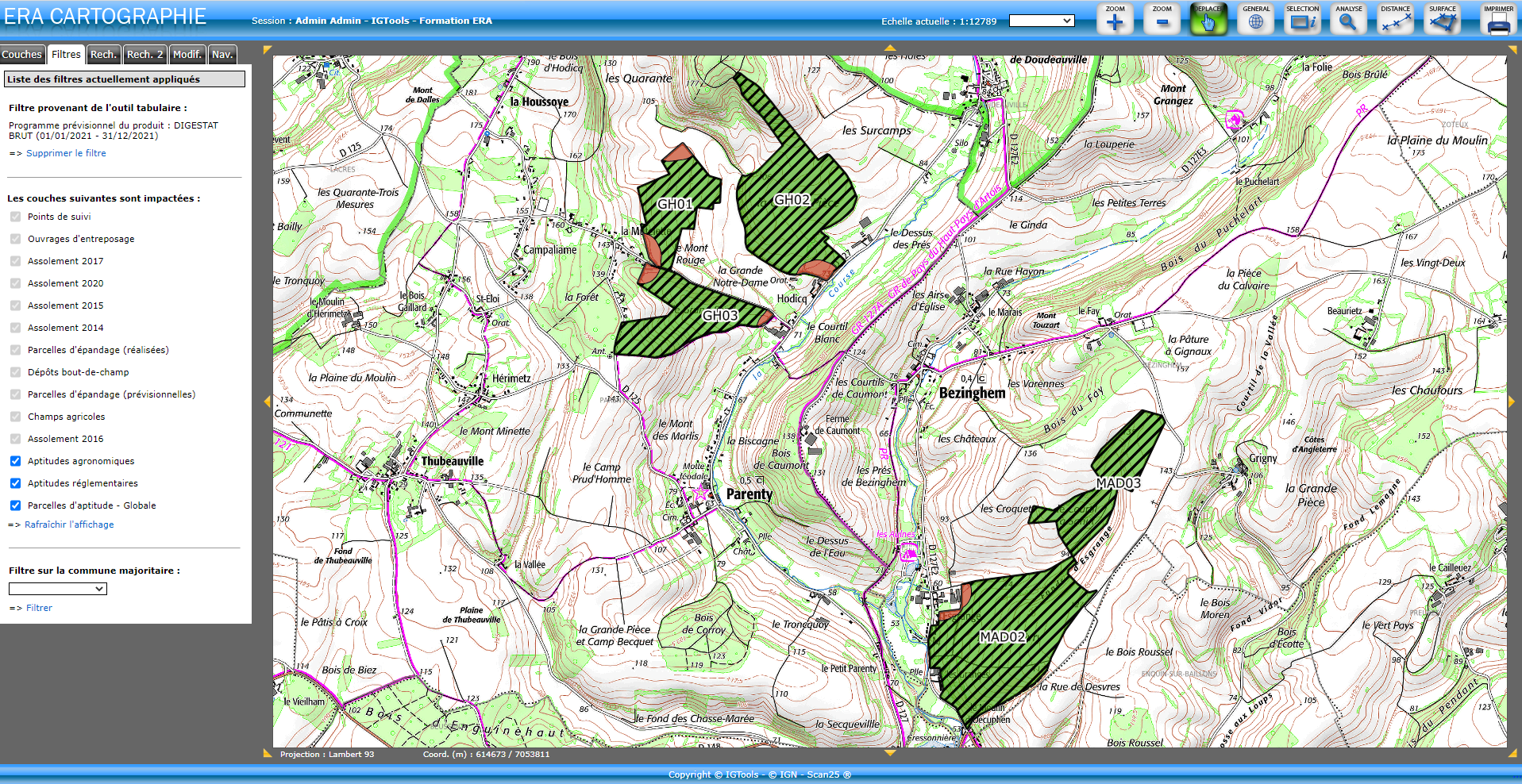
Task: Activate the Deplacer pan hand tool
Action: 1208,20
